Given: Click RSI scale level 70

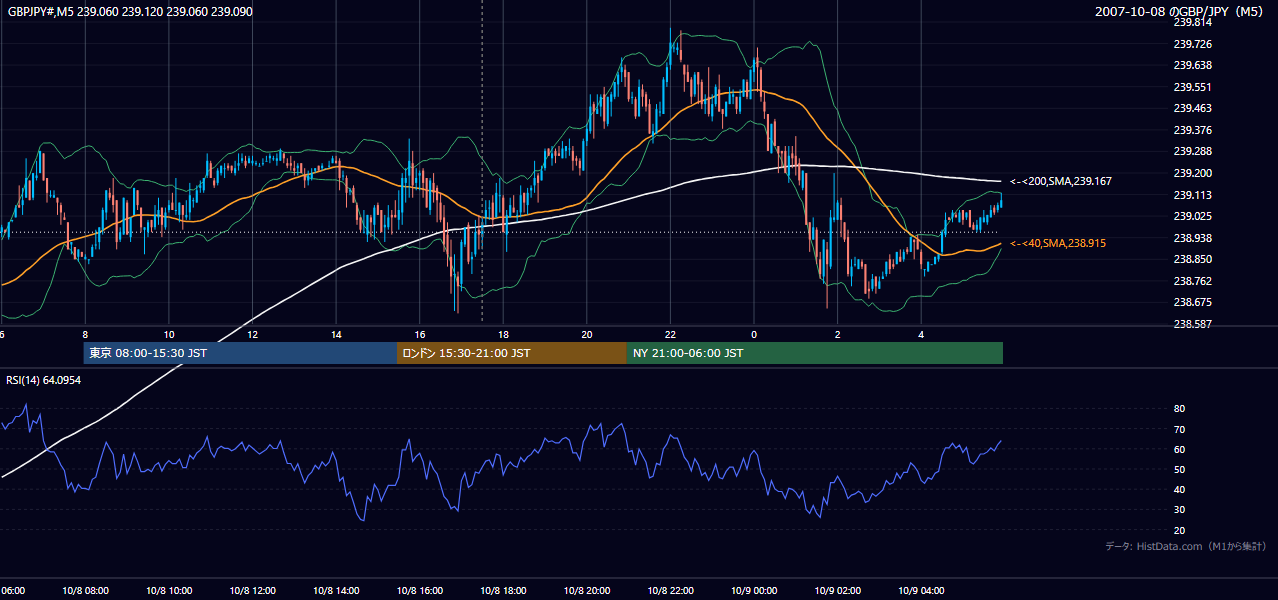Looking at the screenshot, I should 1179,429.
